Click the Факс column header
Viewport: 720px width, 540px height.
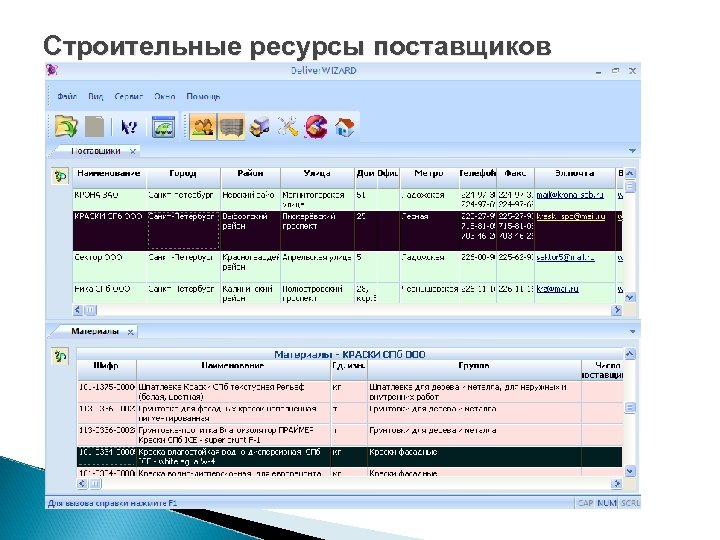pyautogui.click(x=515, y=178)
